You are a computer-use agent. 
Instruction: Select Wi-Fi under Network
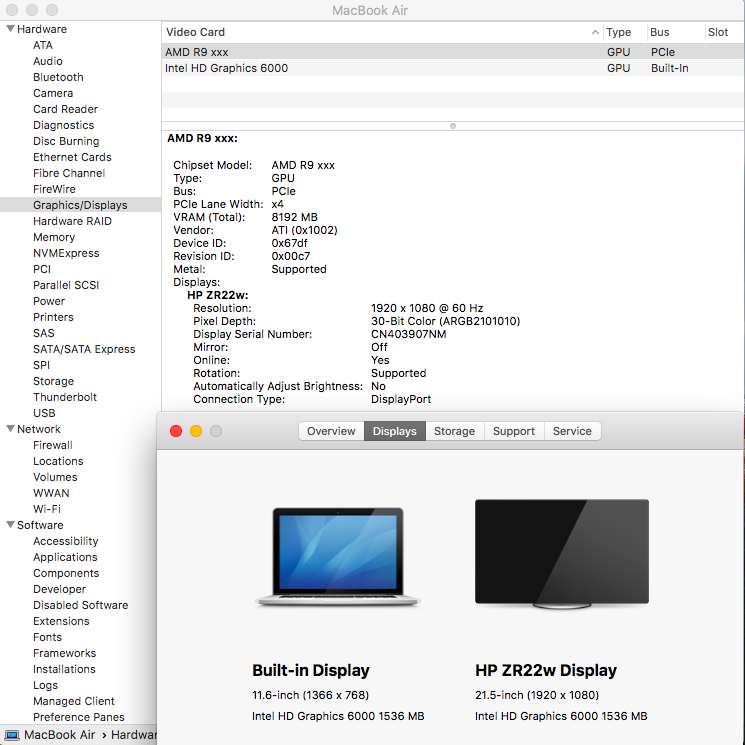(47, 509)
